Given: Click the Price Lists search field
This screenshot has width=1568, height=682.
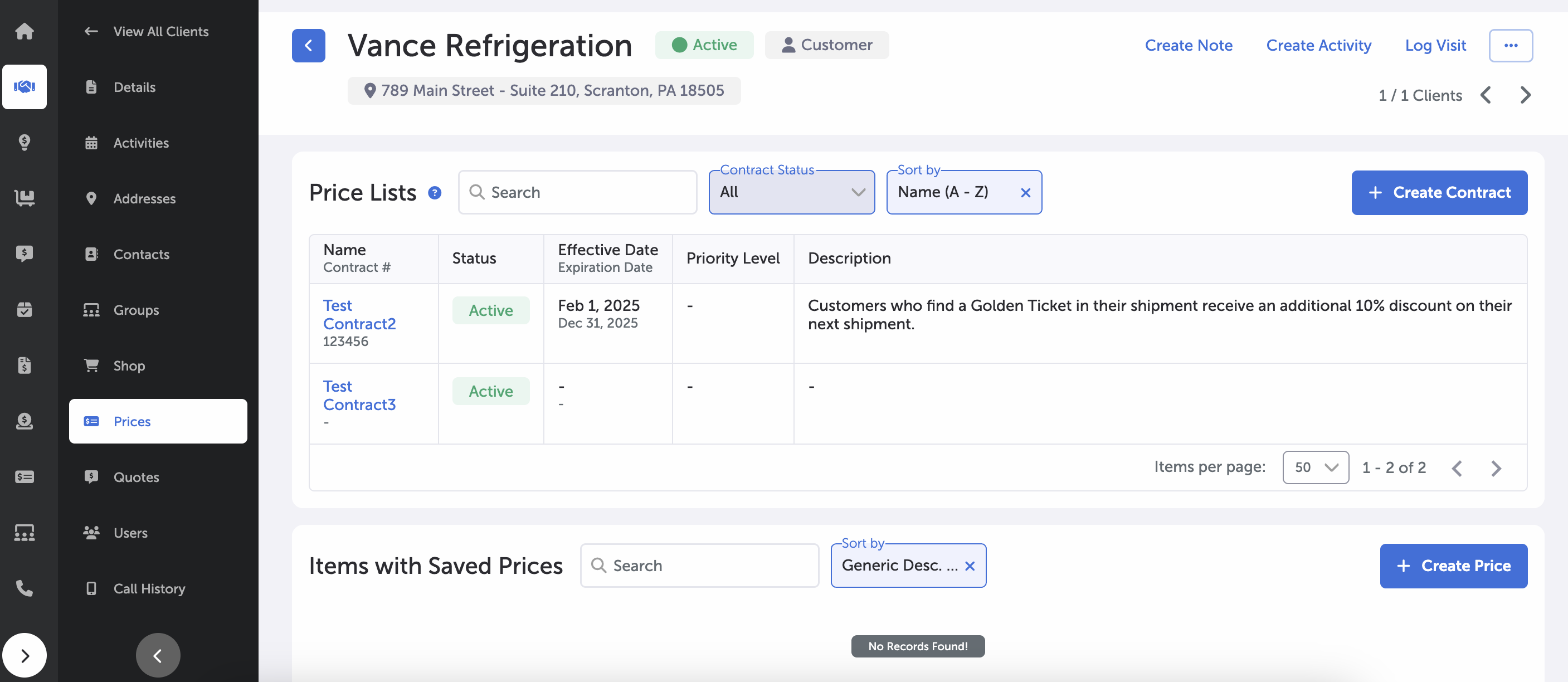Looking at the screenshot, I should [577, 192].
